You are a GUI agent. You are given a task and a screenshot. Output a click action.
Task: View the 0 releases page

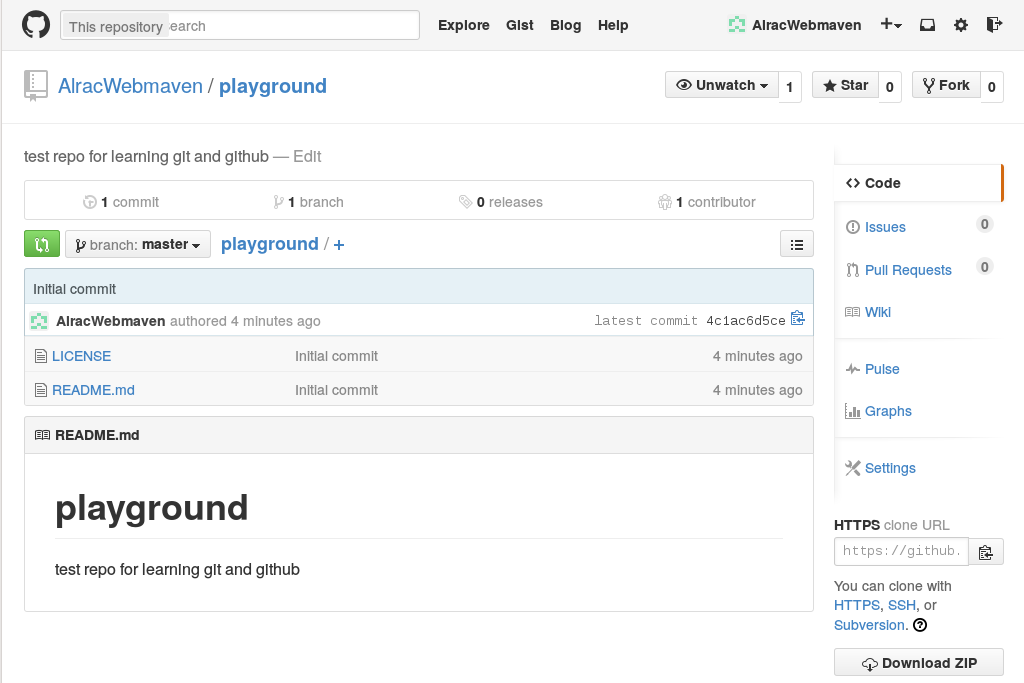pyautogui.click(x=501, y=202)
